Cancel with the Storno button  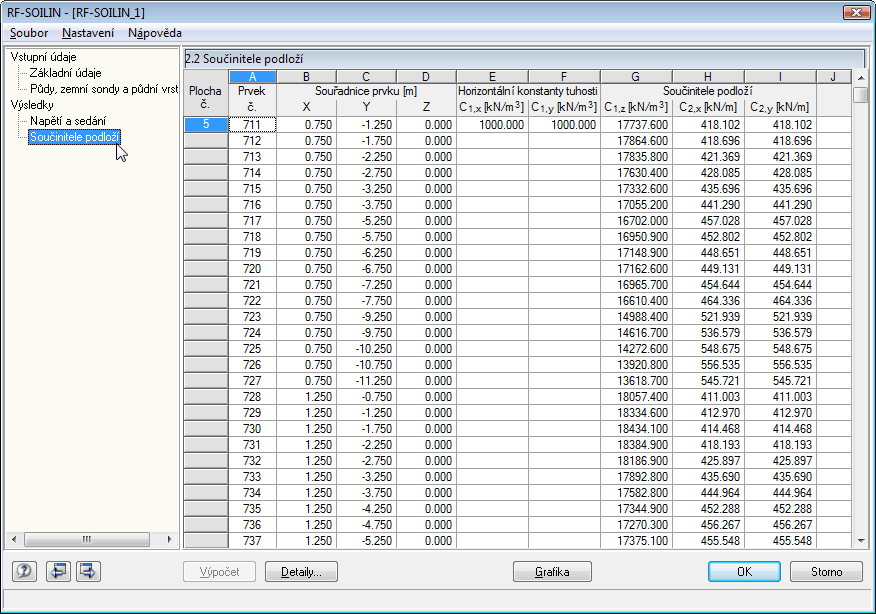click(826, 572)
